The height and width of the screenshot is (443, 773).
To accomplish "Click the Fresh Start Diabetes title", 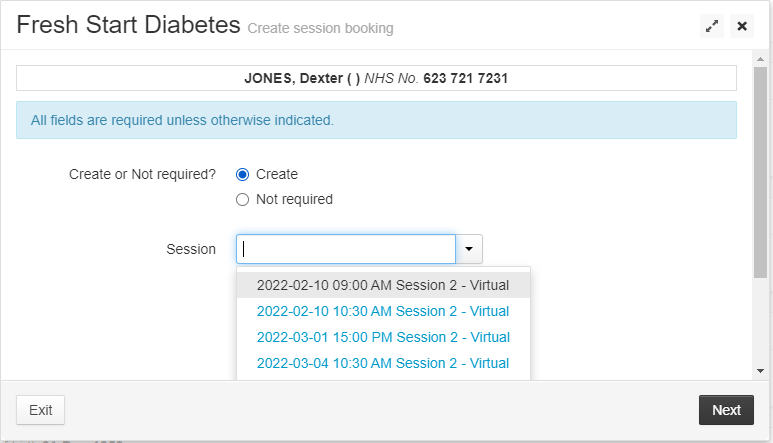I will pyautogui.click(x=128, y=25).
